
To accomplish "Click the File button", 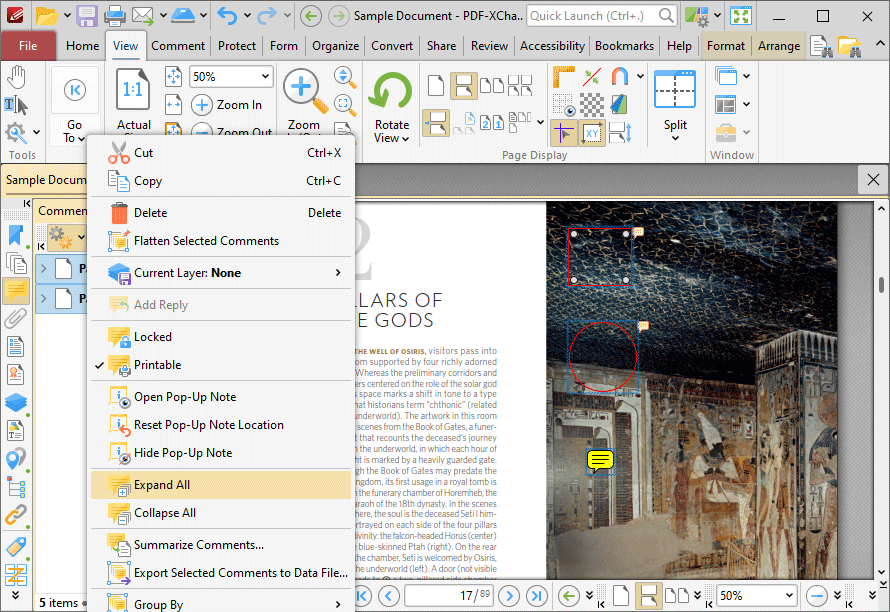I will click(x=28, y=46).
